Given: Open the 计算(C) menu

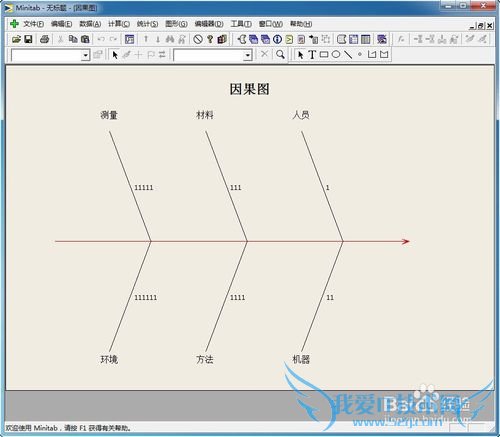Looking at the screenshot, I should coord(119,24).
